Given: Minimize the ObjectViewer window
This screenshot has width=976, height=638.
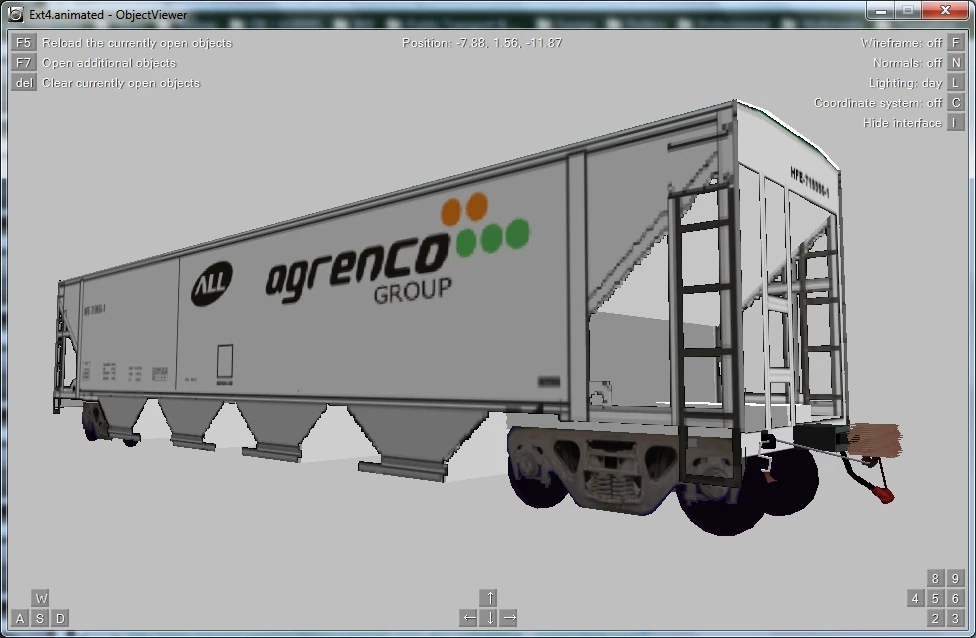Looking at the screenshot, I should pyautogui.click(x=880, y=11).
